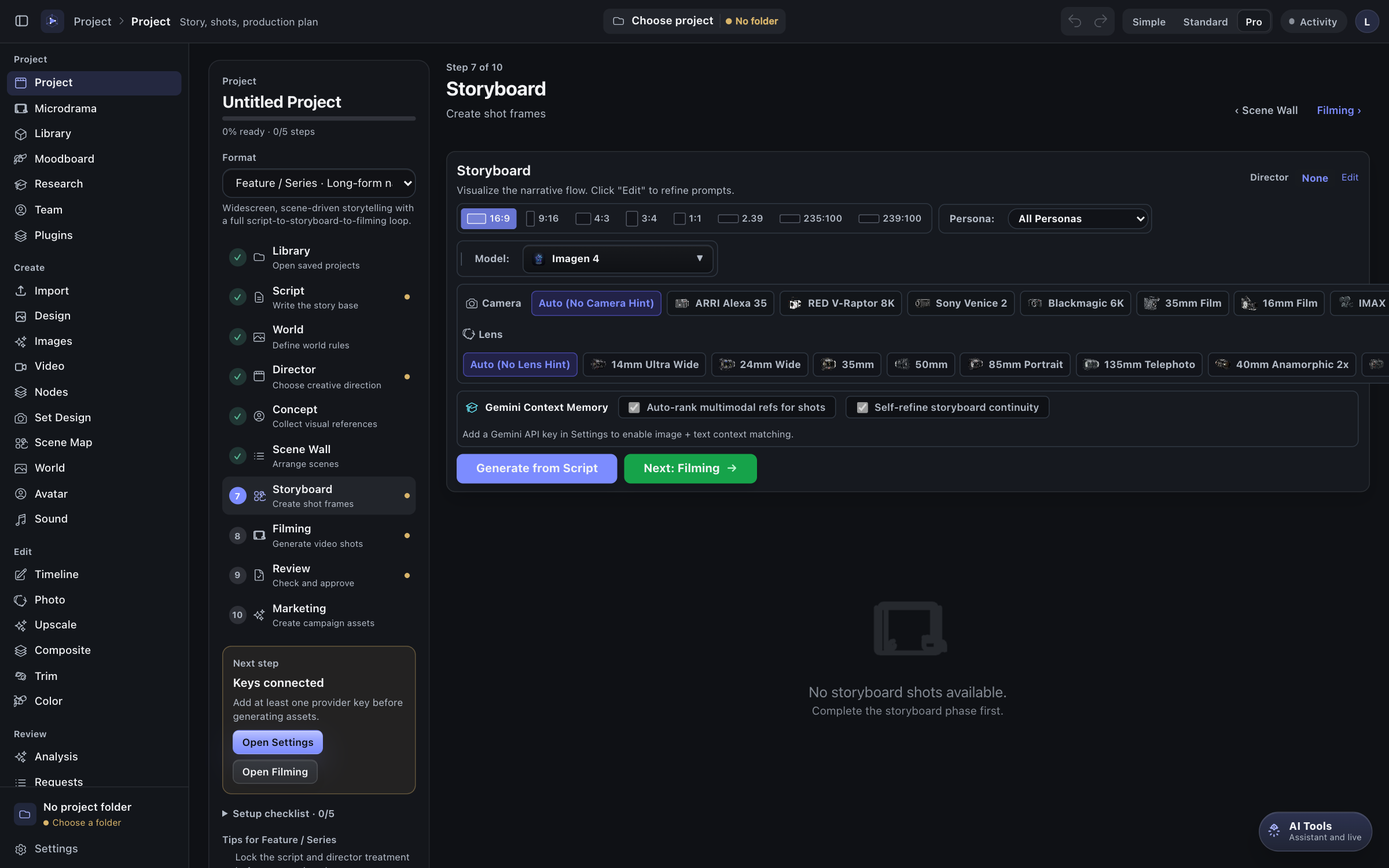Toggle Auto-rank multimodal refs checkbox
The height and width of the screenshot is (868, 1389).
[634, 407]
